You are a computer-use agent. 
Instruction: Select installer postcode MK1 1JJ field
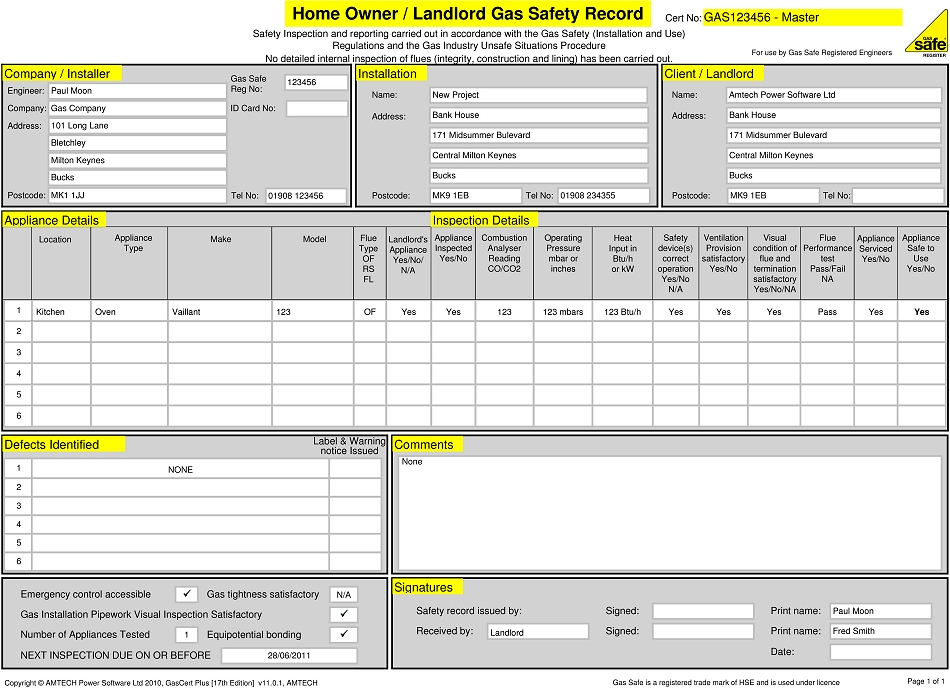(x=138, y=196)
